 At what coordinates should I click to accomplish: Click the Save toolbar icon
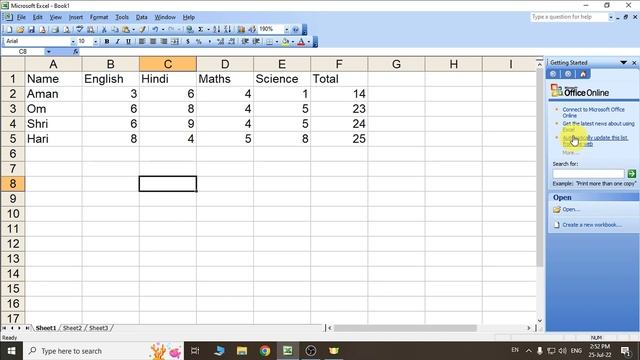(x=31, y=29)
